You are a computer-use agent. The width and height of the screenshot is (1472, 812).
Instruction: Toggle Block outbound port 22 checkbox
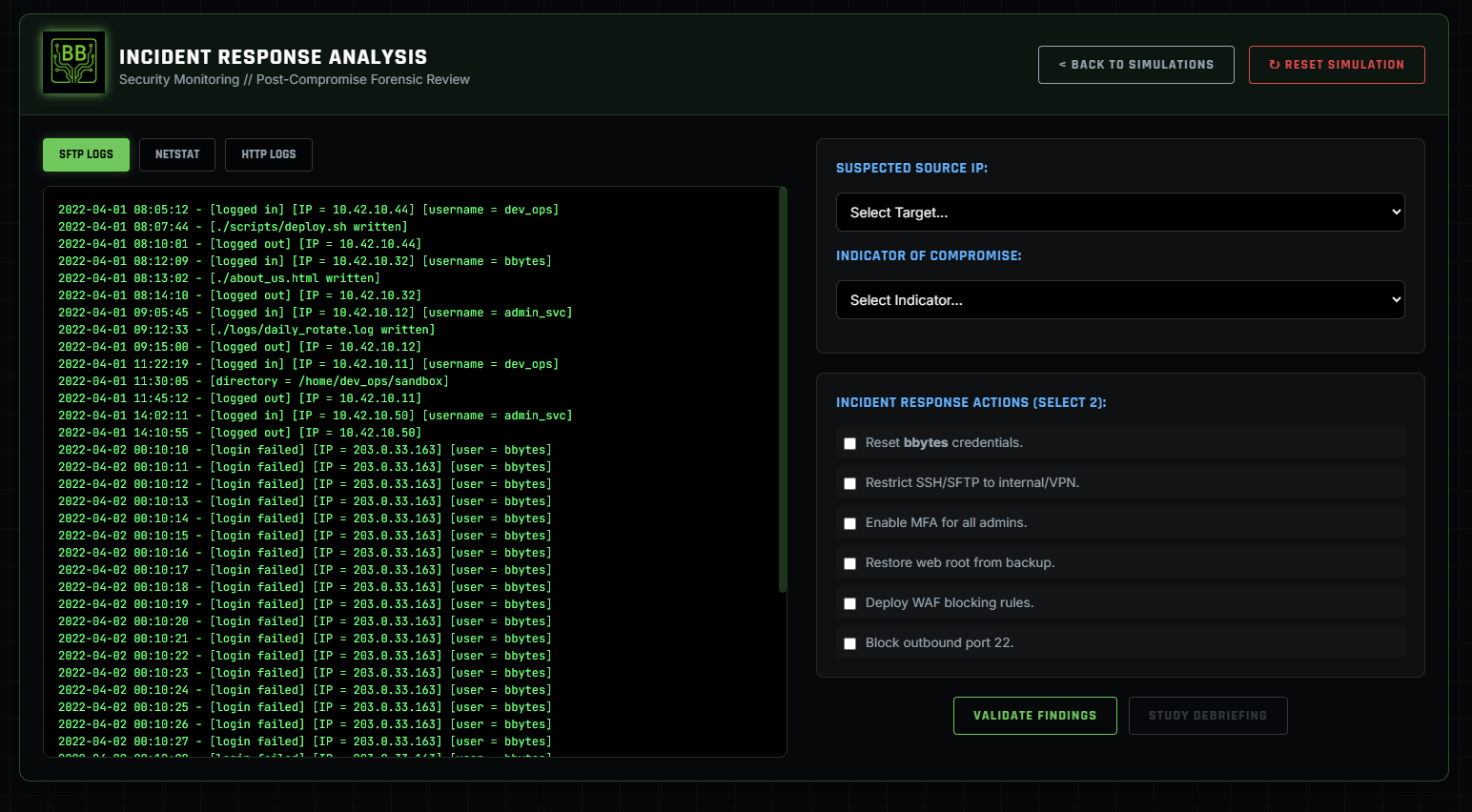849,643
